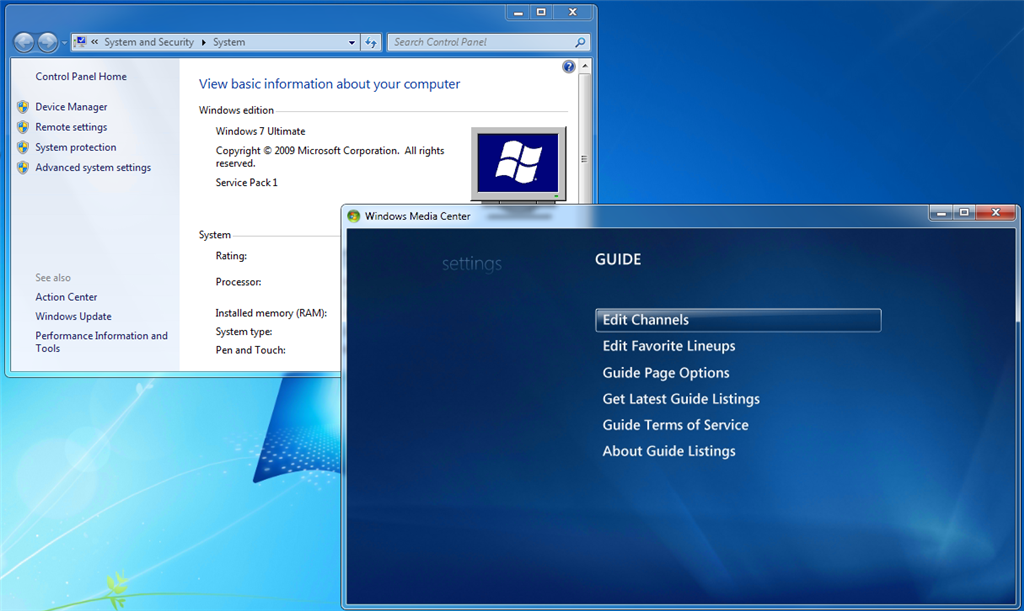Click the GUIDE heading in Media Center

click(x=618, y=259)
